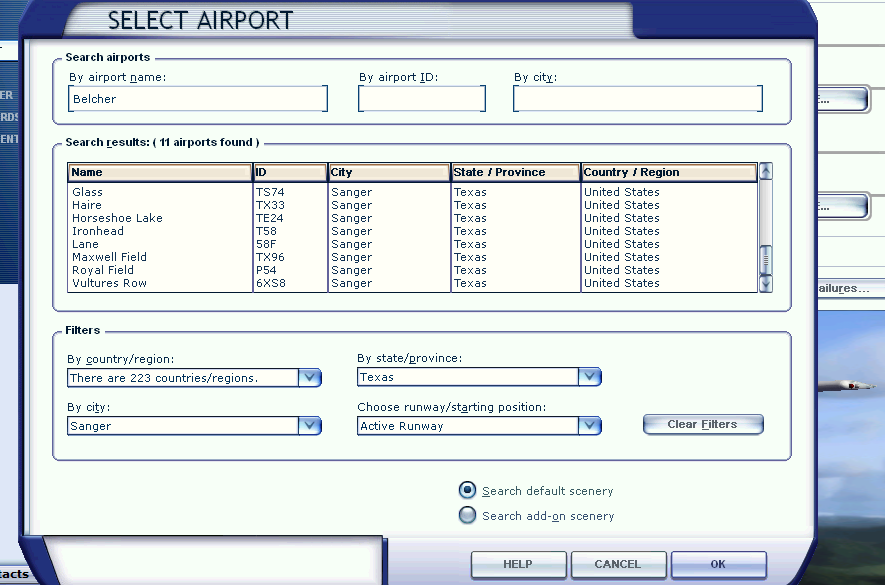Click the scroll-up arrow on the results list

tap(765, 172)
